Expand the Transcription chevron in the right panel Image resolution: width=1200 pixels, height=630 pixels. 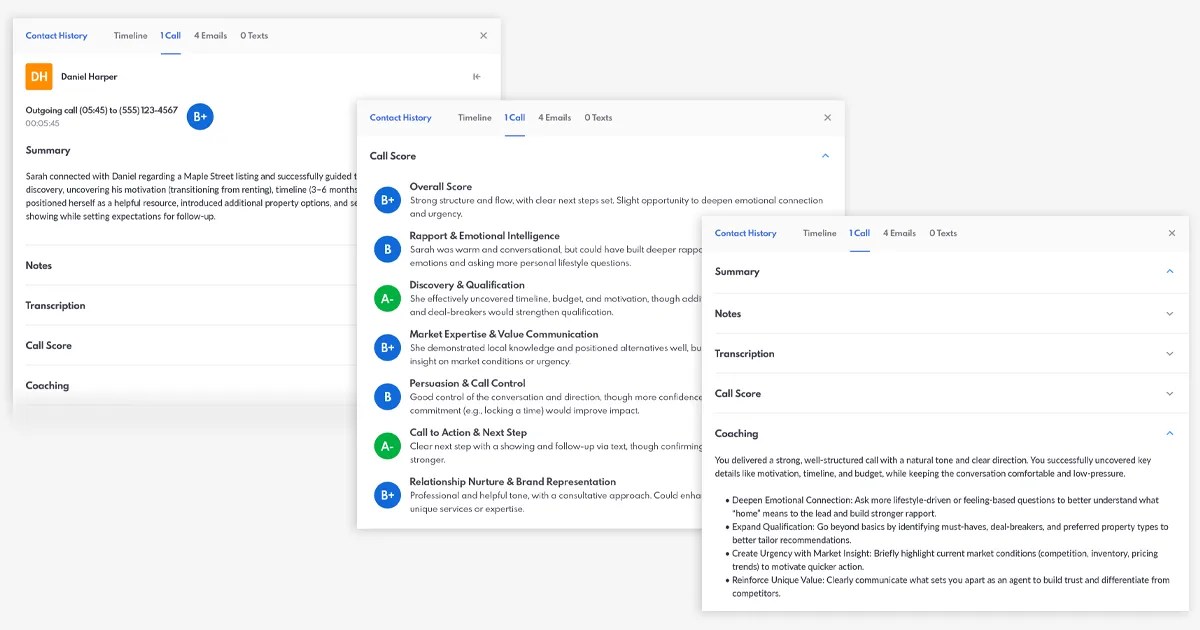click(1170, 354)
